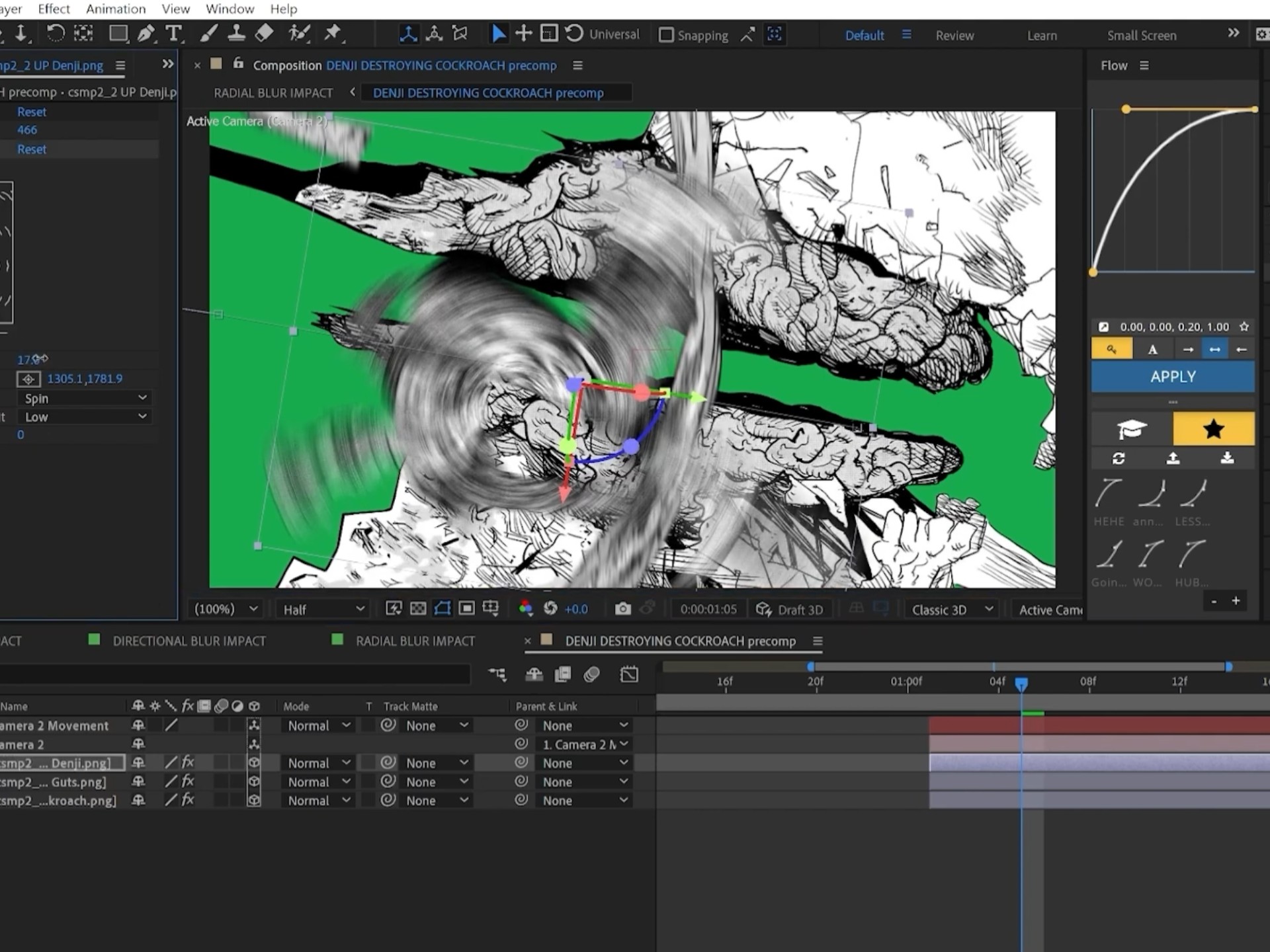The image size is (1270, 952).
Task: Reset exposure icon in viewer
Action: pos(550,609)
